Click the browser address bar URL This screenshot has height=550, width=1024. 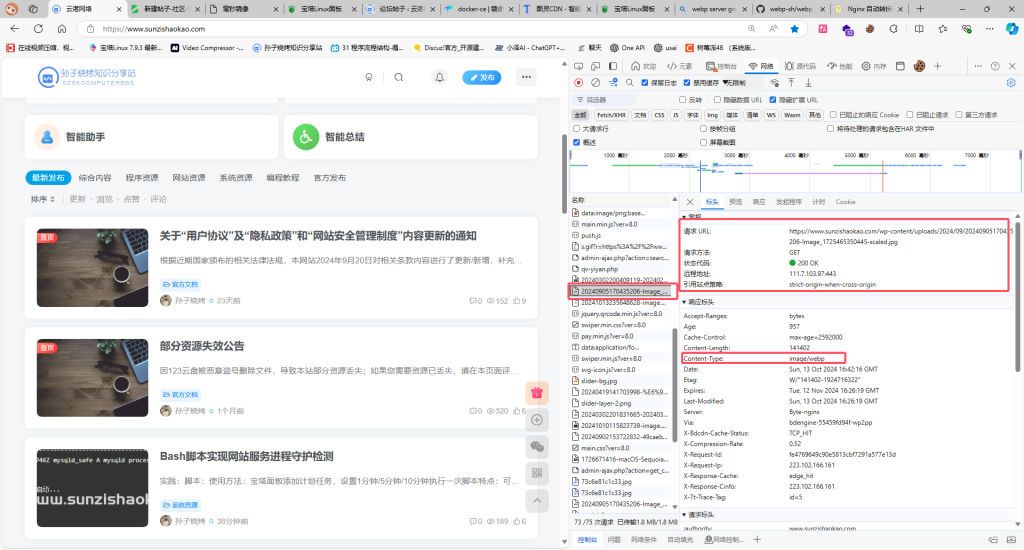(x=154, y=29)
